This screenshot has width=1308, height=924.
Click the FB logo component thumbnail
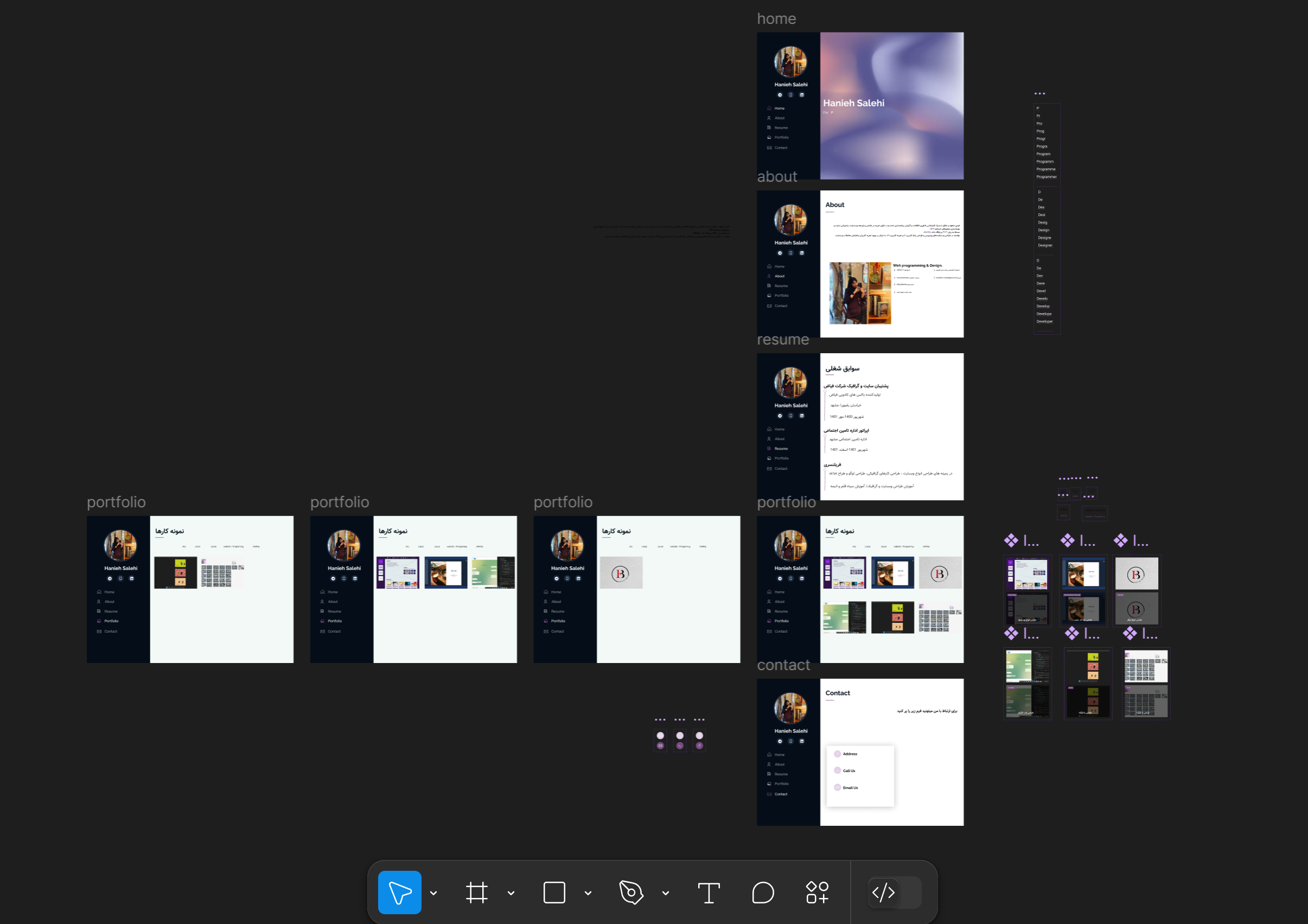(x=1136, y=573)
